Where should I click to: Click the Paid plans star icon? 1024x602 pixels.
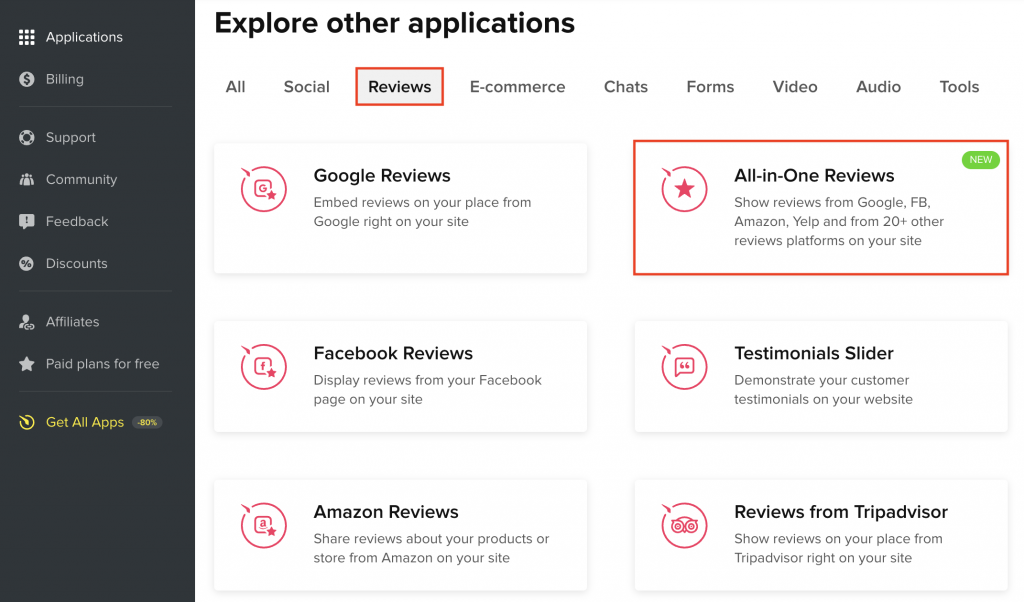point(27,364)
